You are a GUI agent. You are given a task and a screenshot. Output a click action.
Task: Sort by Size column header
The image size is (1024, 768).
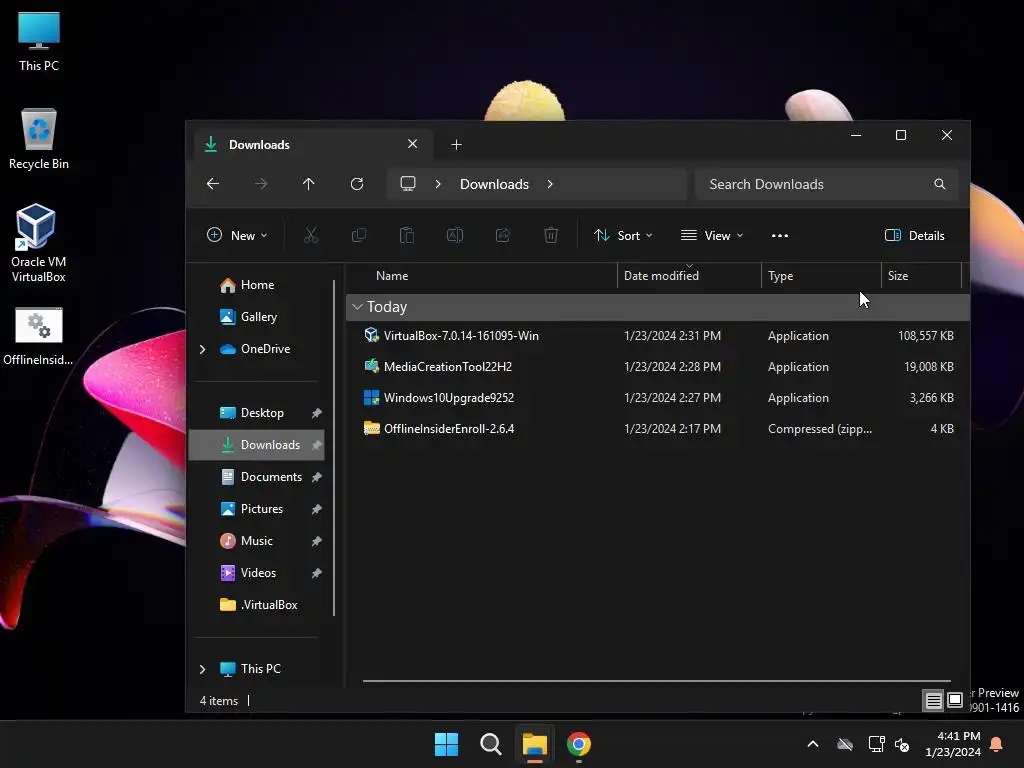(921, 276)
